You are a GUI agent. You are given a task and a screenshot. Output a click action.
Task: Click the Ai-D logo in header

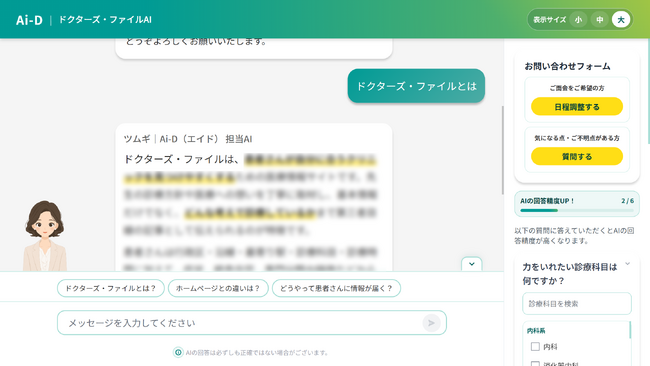(x=29, y=20)
